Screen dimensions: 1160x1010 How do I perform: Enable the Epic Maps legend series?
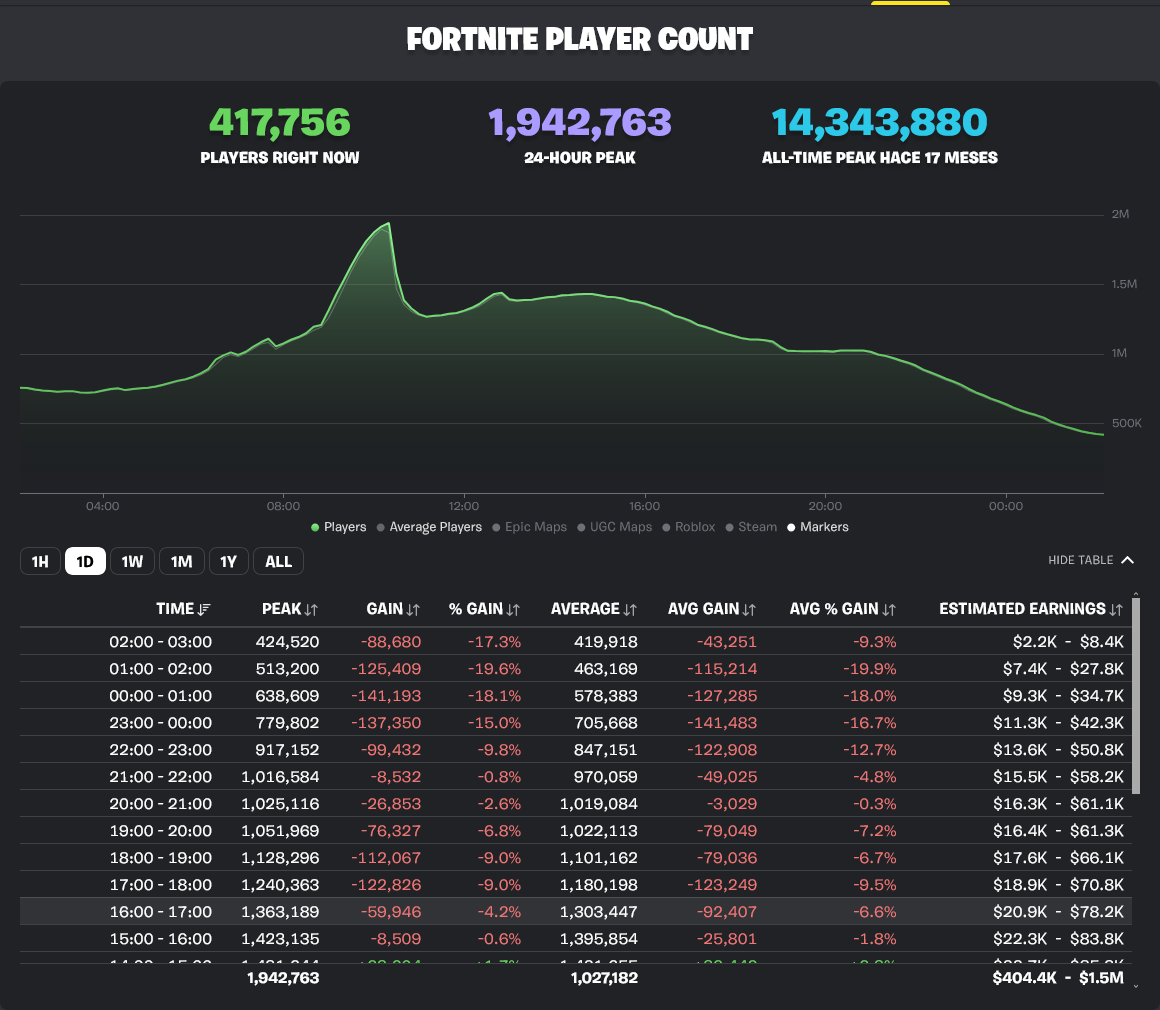(530, 527)
